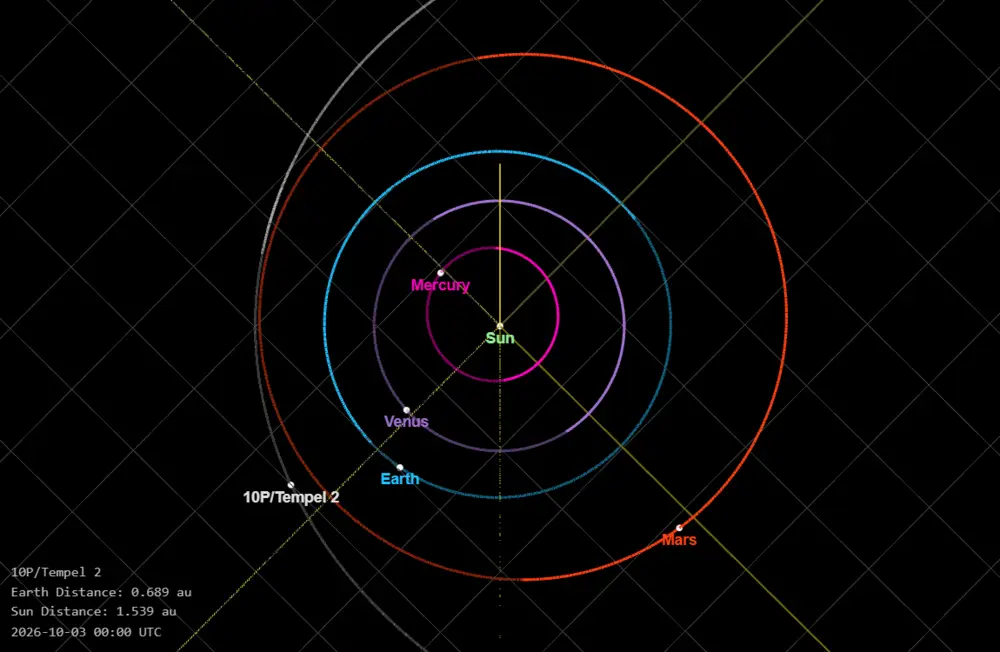Select the Venus label
This screenshot has height=652, width=1000.
point(406,422)
